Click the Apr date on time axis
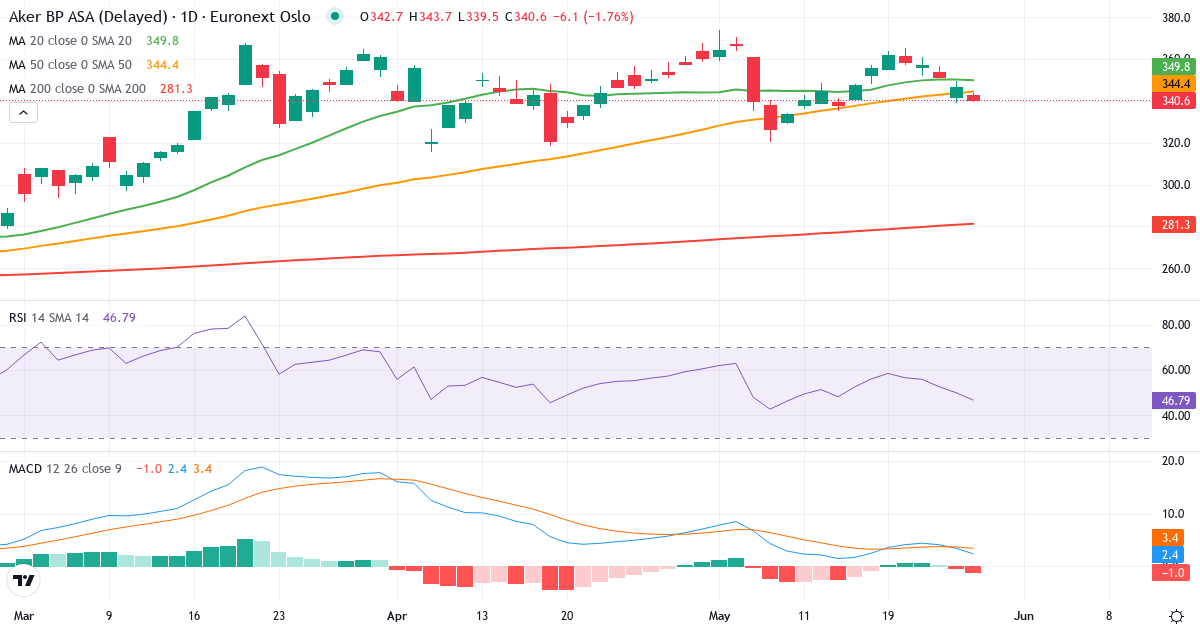 [x=398, y=614]
